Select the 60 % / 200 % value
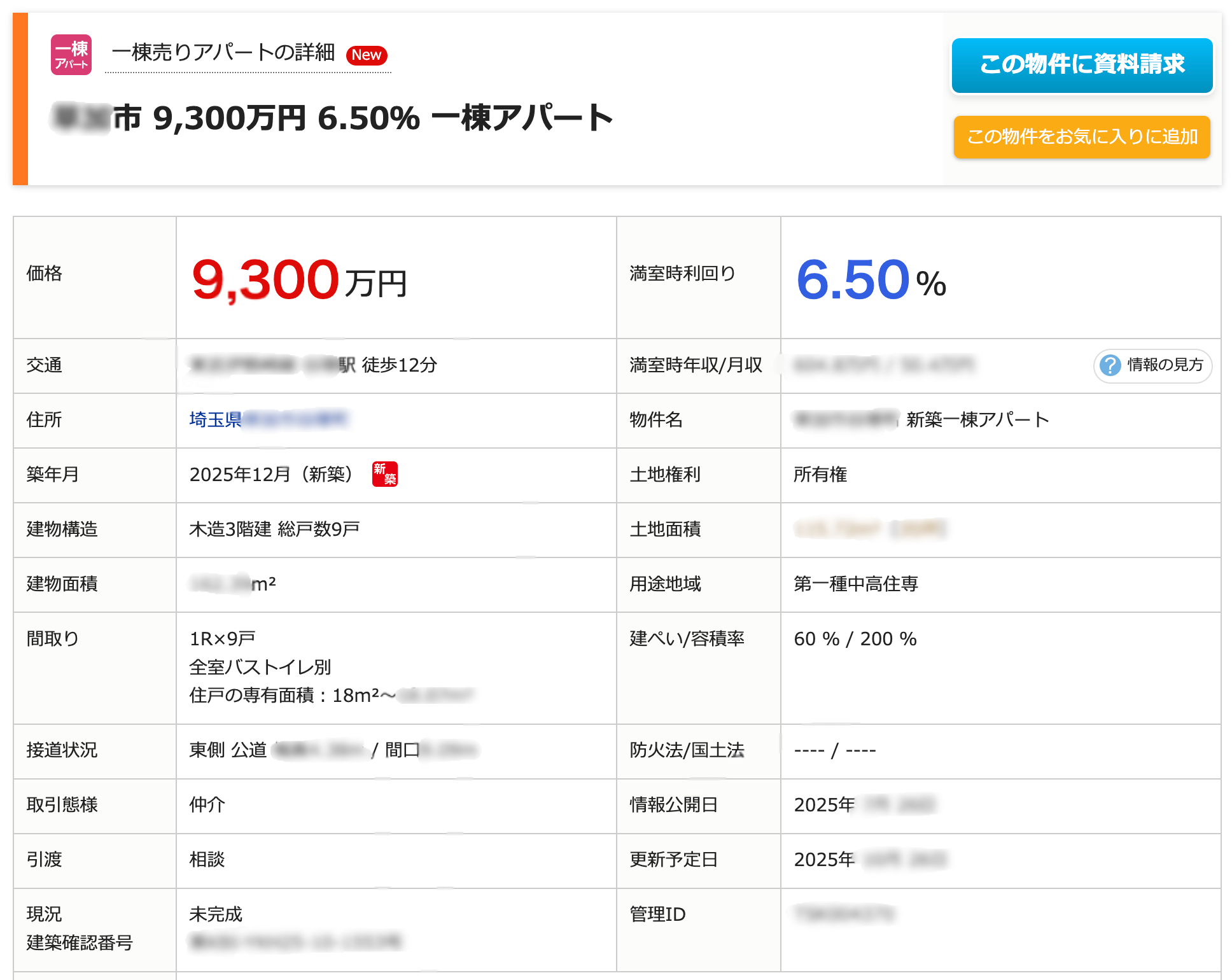Screen dimensions: 1232x980 pos(855,639)
